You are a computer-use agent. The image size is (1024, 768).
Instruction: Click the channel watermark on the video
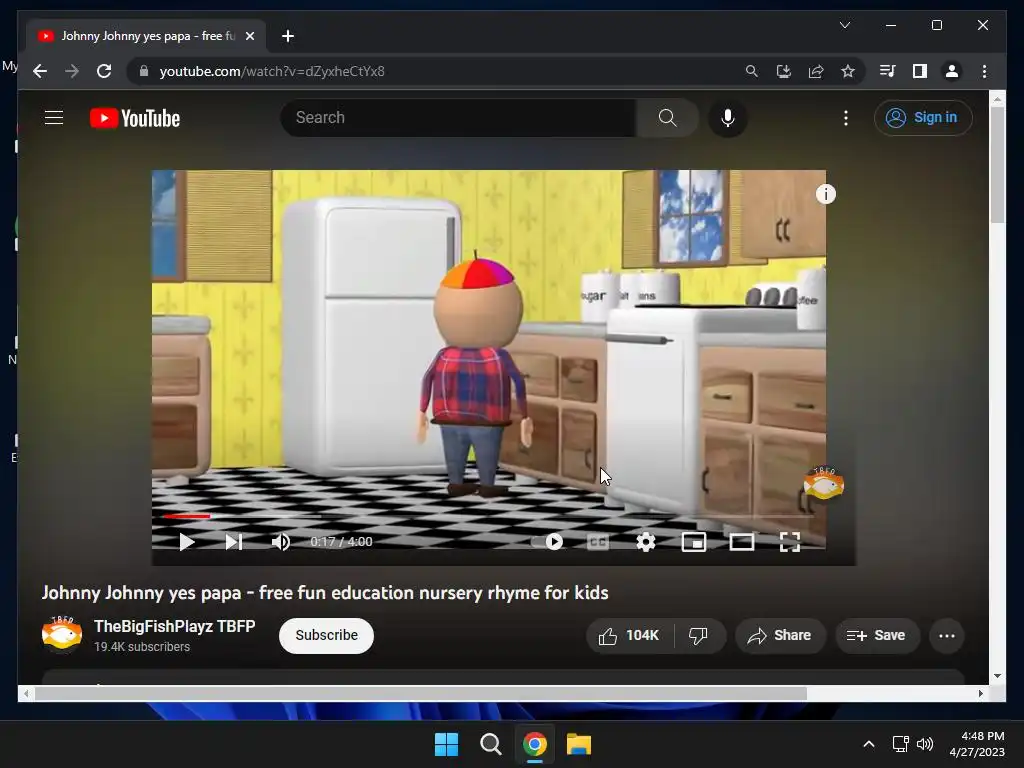(x=824, y=484)
